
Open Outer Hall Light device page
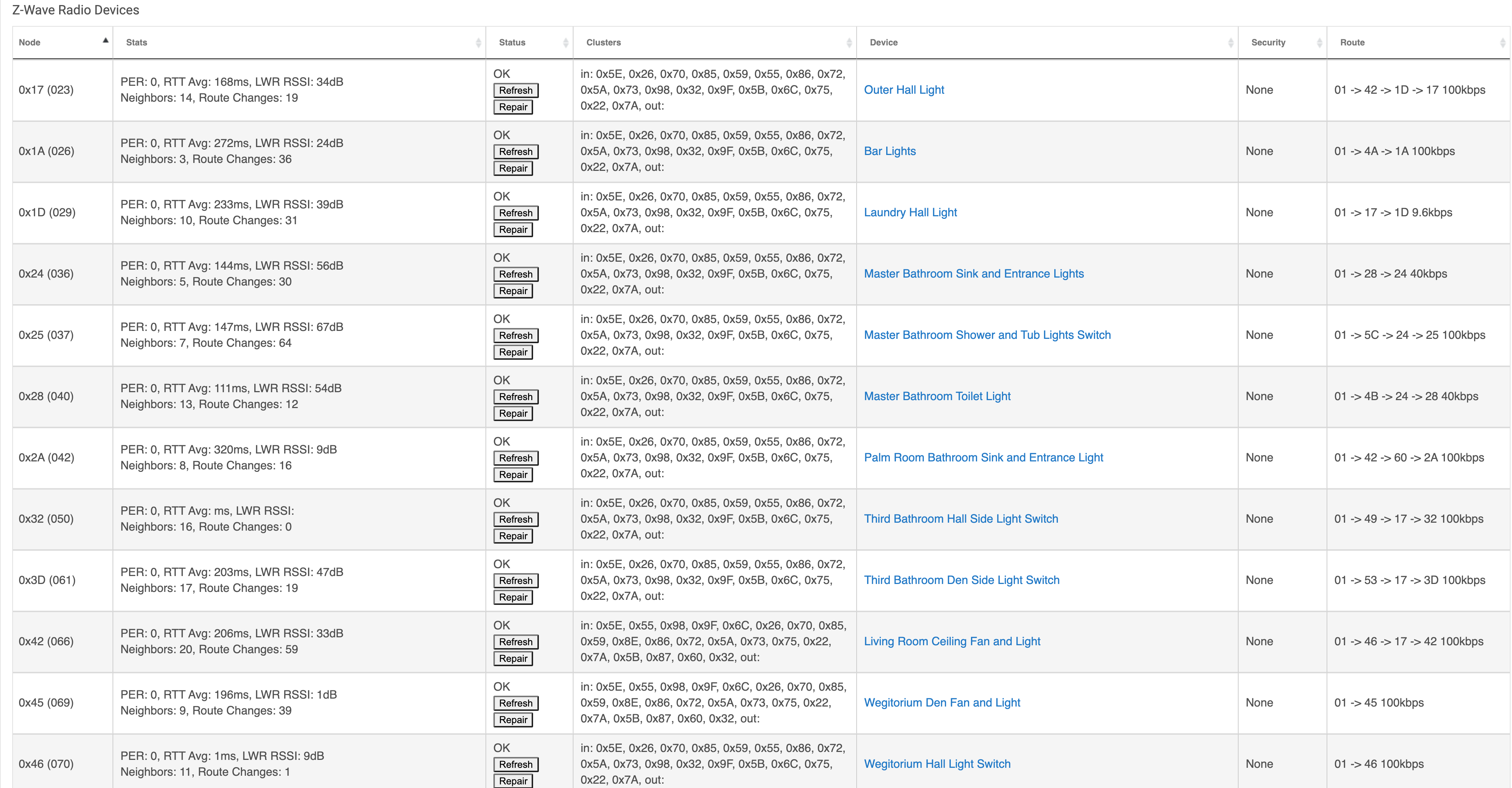[x=904, y=90]
